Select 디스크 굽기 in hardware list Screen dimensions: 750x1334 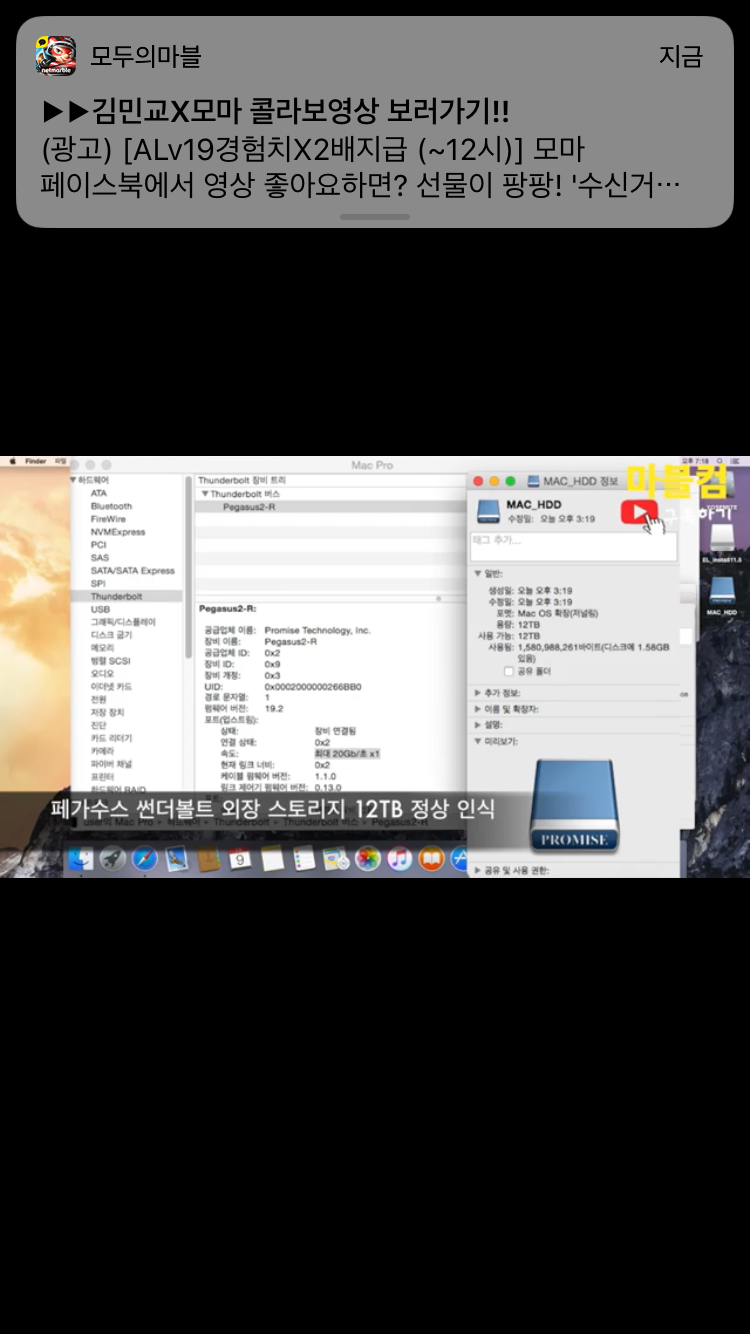point(110,635)
